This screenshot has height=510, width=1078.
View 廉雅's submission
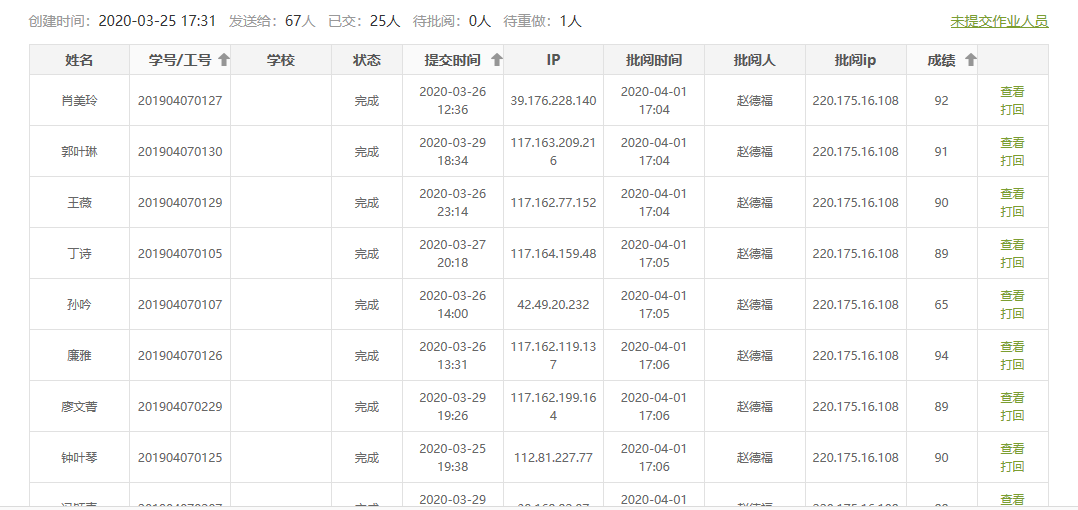[1012, 347]
